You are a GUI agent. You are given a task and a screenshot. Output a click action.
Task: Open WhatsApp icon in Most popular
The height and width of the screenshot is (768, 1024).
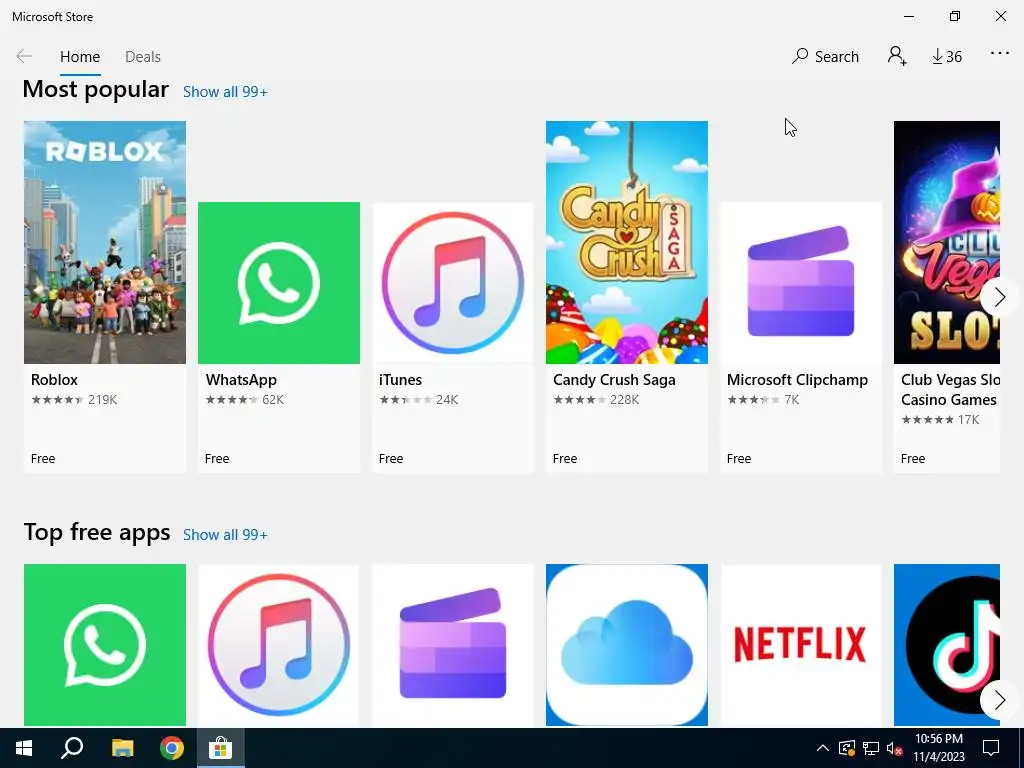[x=279, y=283]
